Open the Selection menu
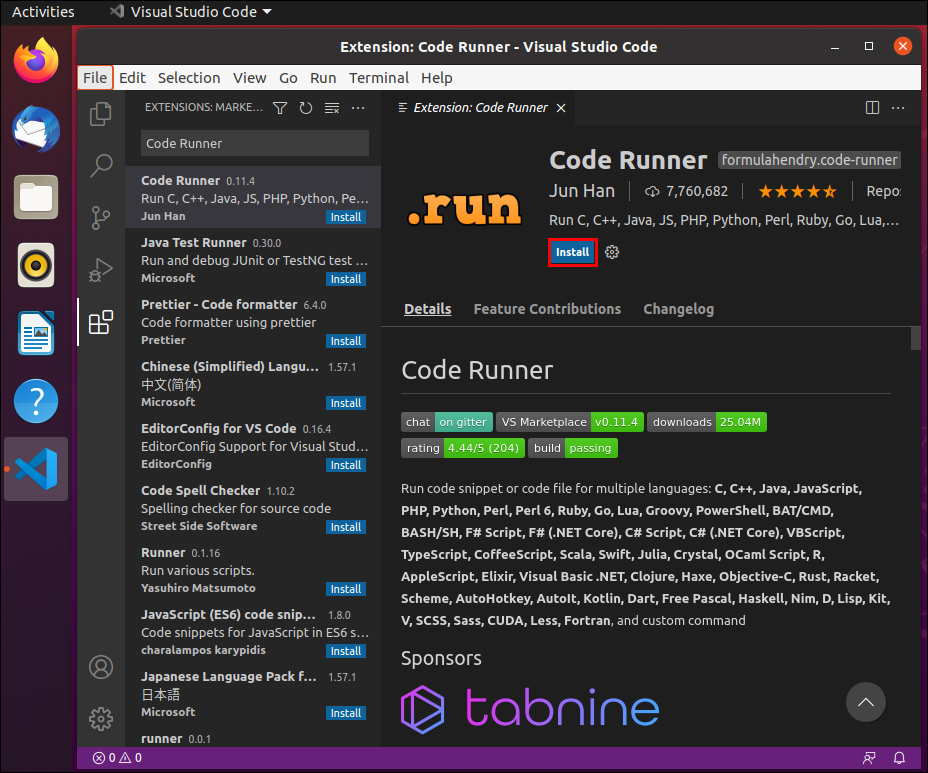This screenshot has height=773, width=928. point(189,78)
